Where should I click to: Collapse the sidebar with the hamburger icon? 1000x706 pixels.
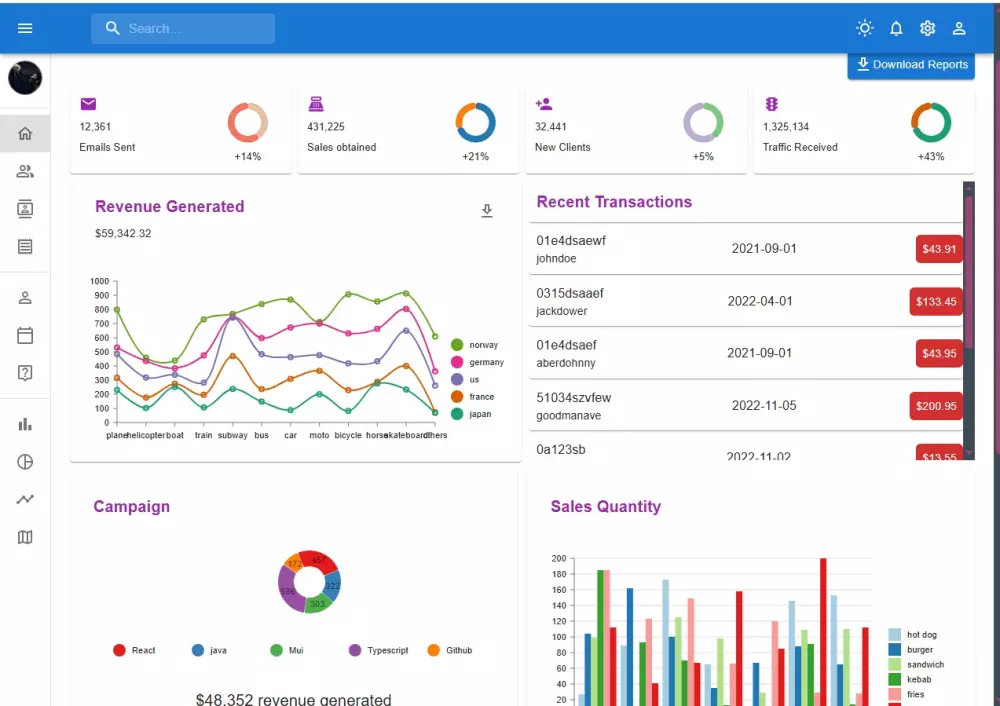coord(26,26)
